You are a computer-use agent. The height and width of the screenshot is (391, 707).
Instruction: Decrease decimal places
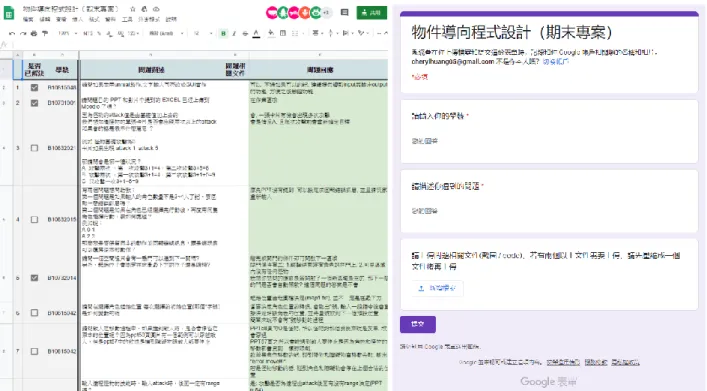coord(110,33)
